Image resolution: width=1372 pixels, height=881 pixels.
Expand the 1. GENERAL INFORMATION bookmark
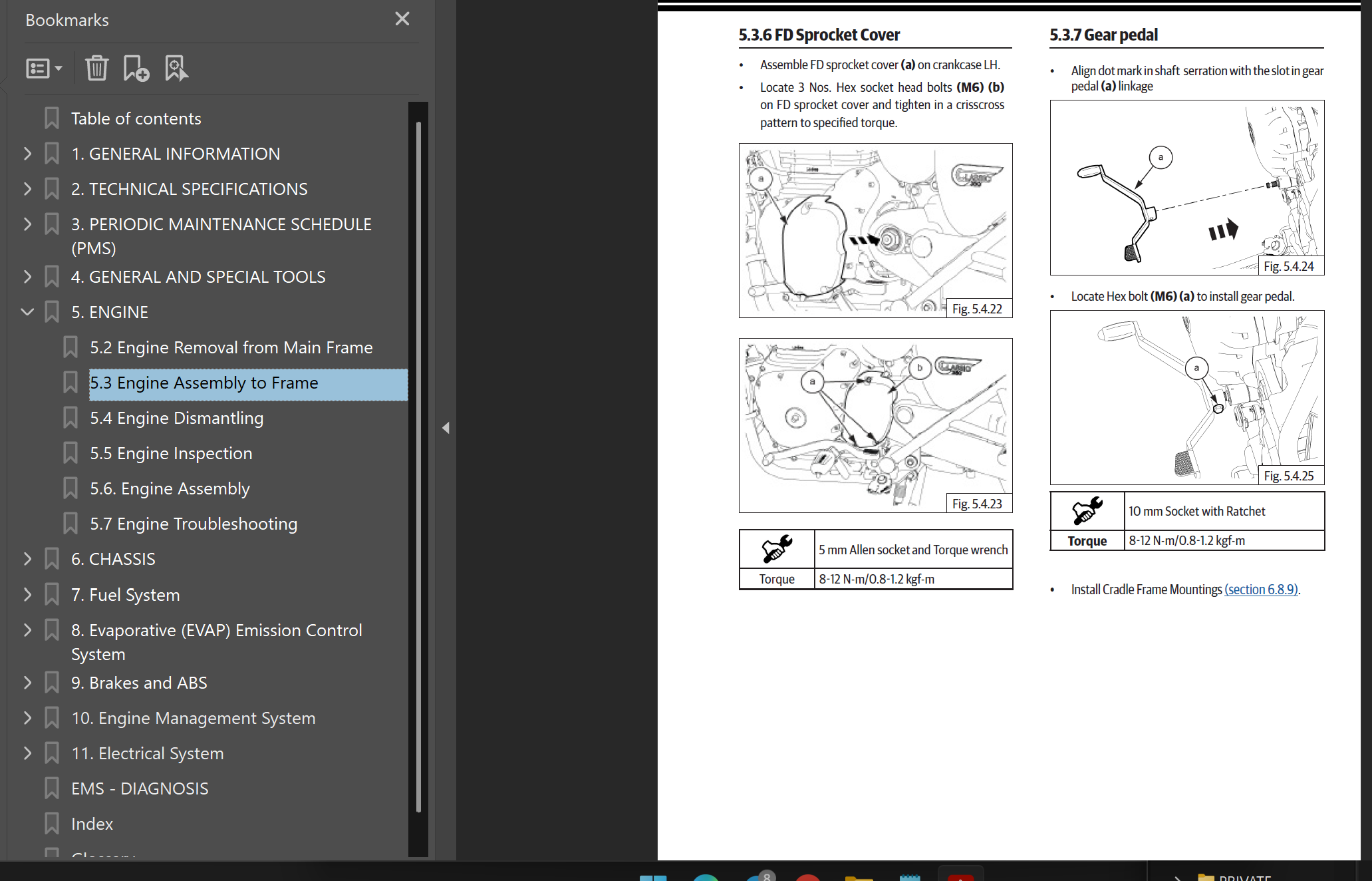pyautogui.click(x=27, y=154)
